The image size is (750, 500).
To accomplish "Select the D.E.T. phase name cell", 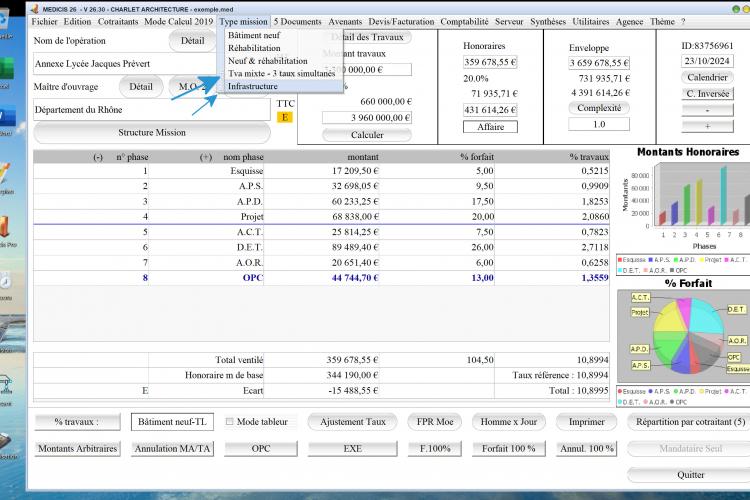I will (249, 247).
